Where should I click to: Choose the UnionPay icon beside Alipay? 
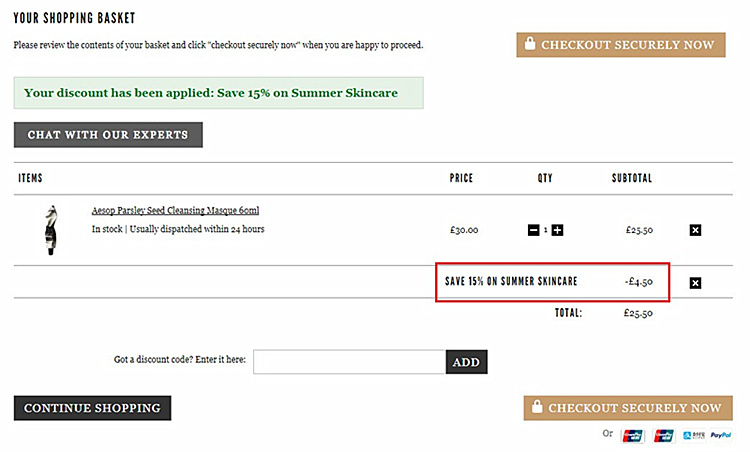(664, 435)
